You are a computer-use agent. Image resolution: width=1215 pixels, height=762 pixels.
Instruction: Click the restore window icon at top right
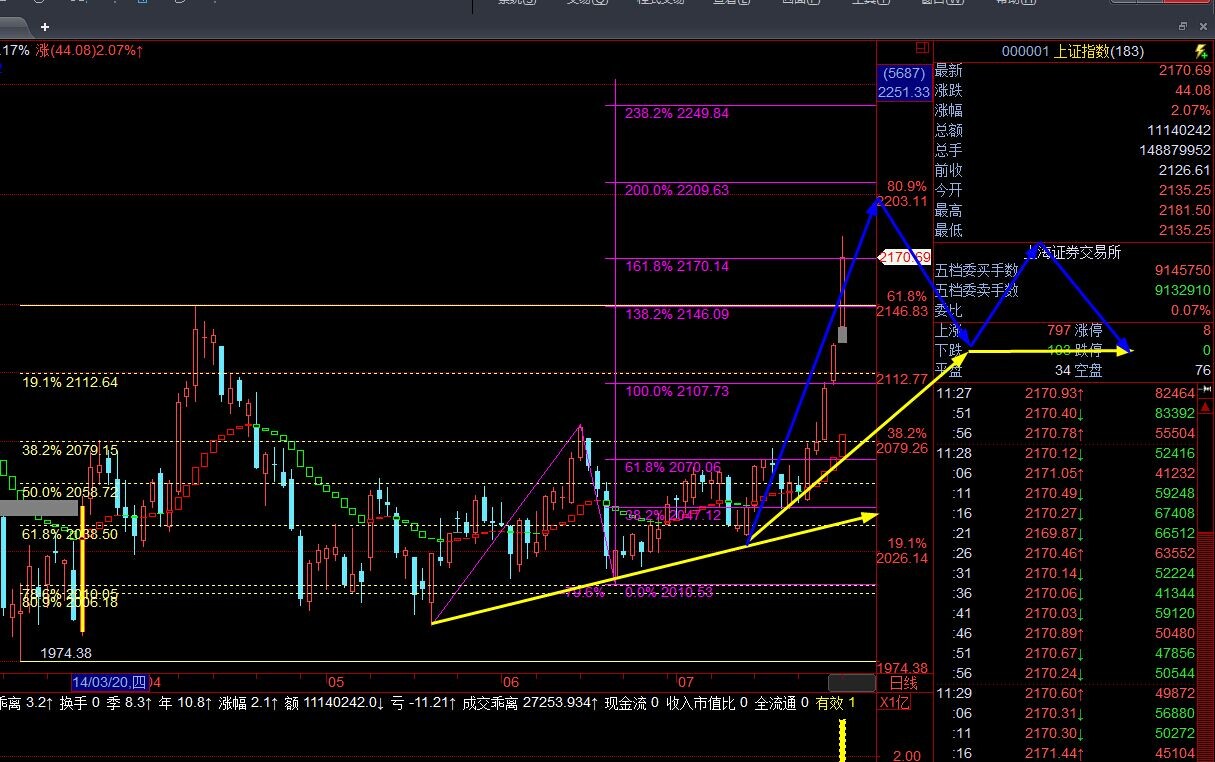click(x=1182, y=26)
